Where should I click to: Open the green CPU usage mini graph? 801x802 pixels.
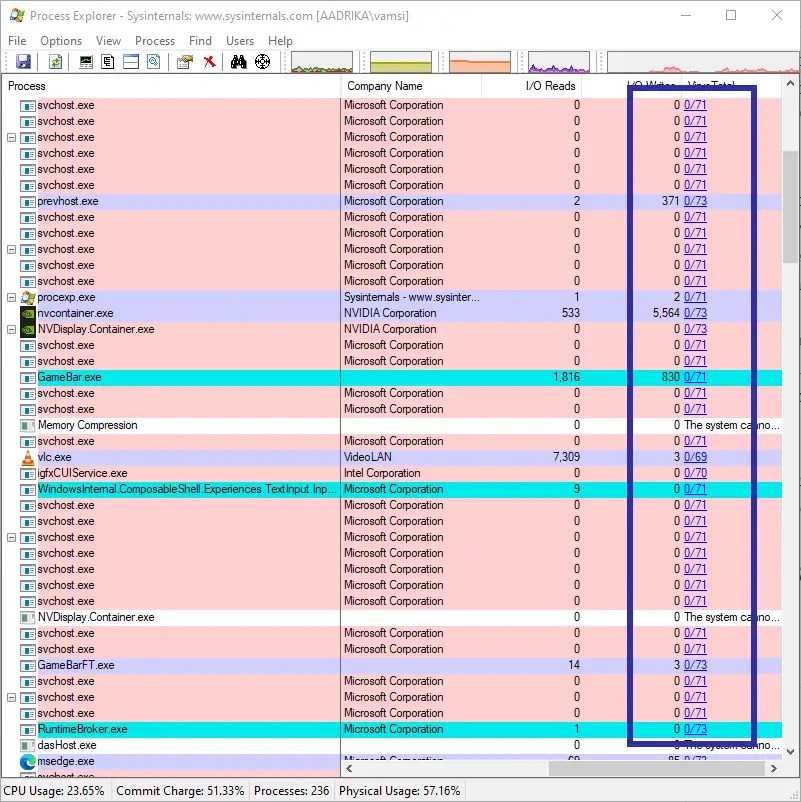(322, 62)
